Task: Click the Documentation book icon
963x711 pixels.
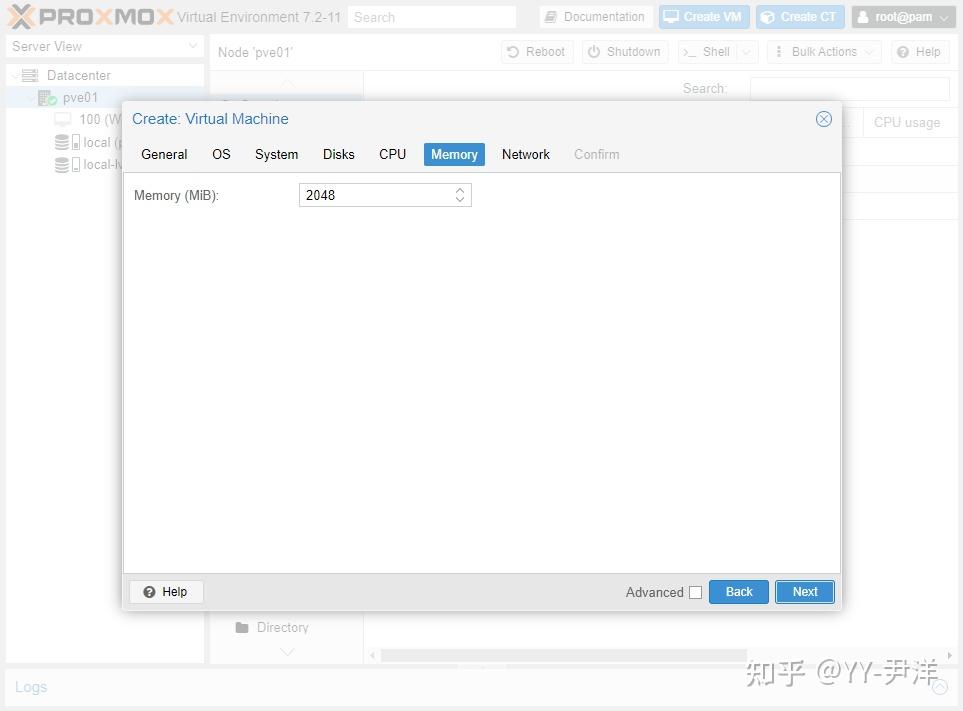Action: tap(549, 16)
